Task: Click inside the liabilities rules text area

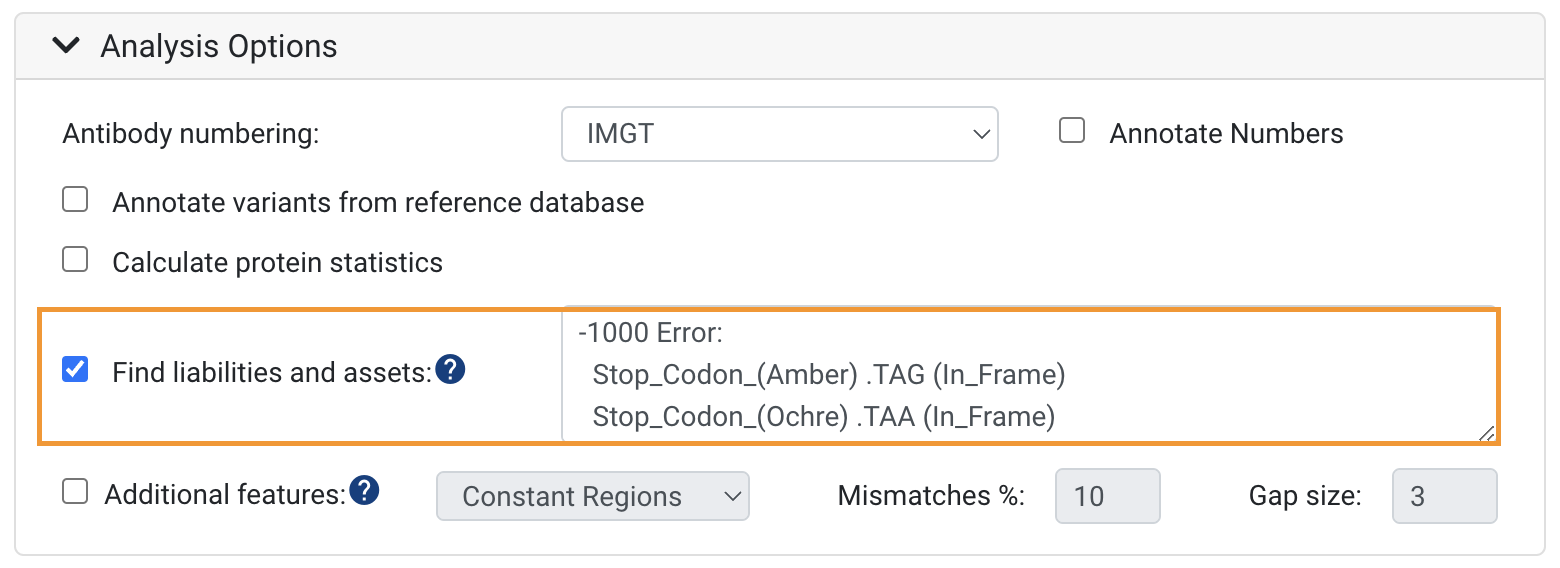Action: 1029,375
